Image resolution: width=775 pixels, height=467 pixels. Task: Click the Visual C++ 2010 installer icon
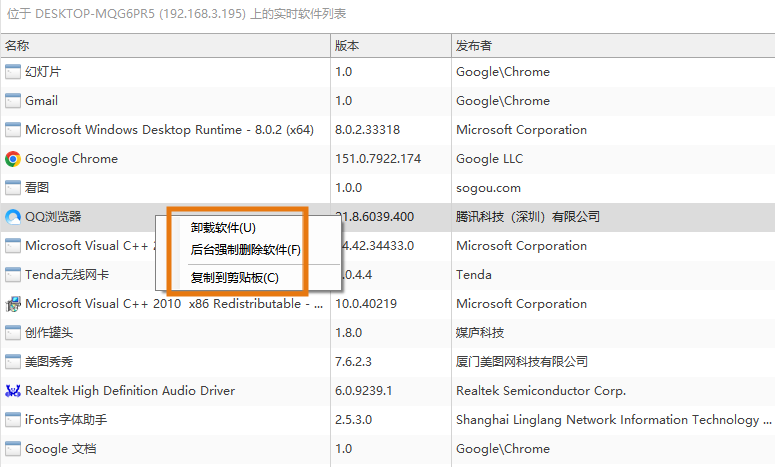click(x=13, y=304)
